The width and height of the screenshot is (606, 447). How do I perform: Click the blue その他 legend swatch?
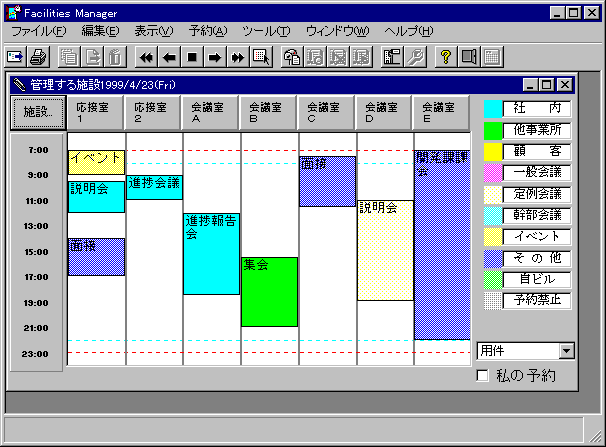point(493,258)
